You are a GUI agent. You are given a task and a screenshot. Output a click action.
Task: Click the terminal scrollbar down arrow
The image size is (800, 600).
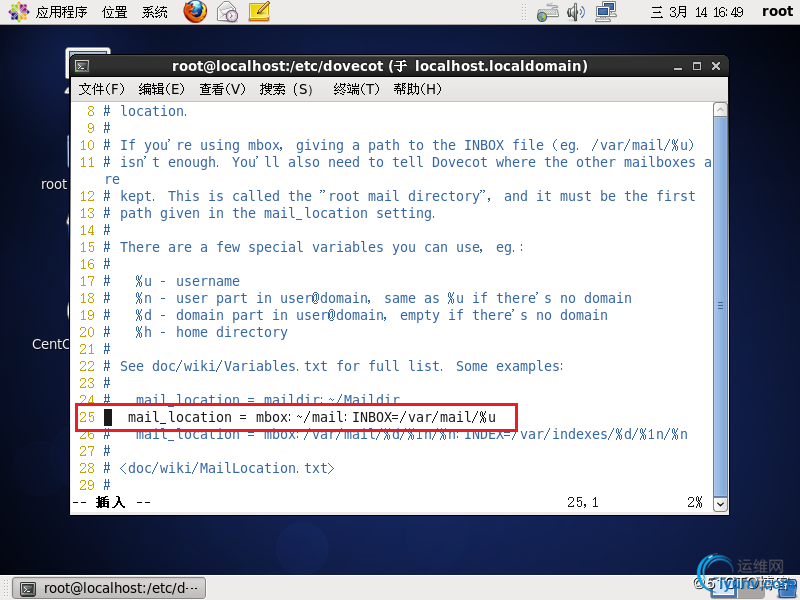[x=720, y=504]
